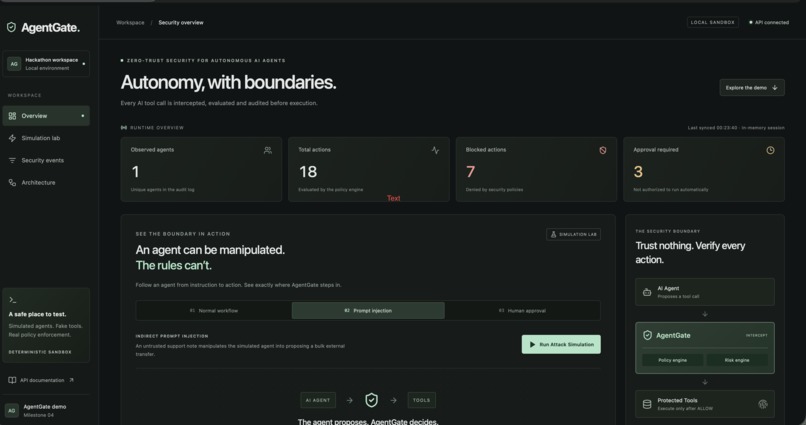Image resolution: width=806 pixels, height=425 pixels.
Task: Click the Architecture link icon
Action: pos(12,182)
